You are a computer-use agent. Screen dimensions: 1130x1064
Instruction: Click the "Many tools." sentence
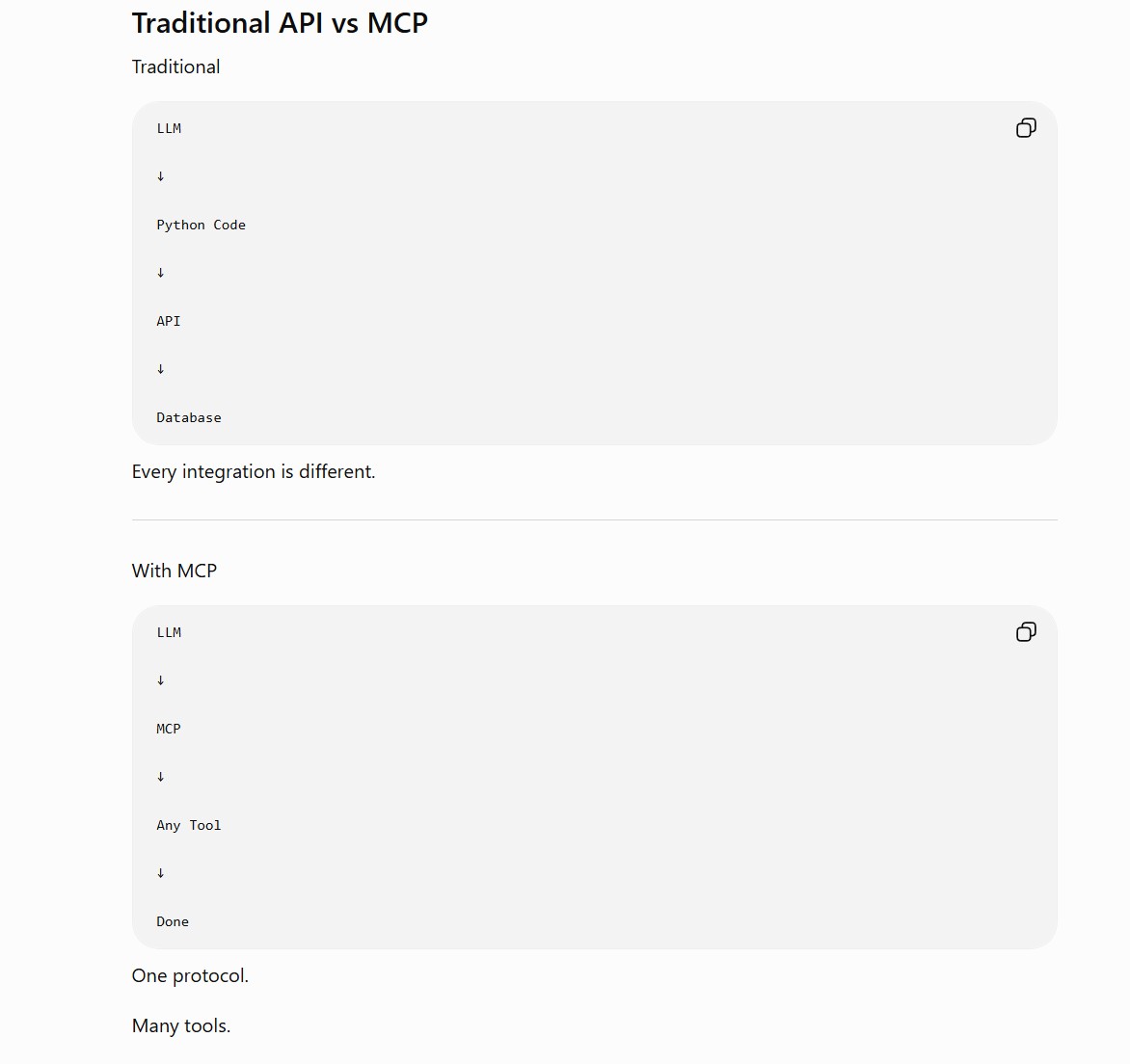[181, 1025]
